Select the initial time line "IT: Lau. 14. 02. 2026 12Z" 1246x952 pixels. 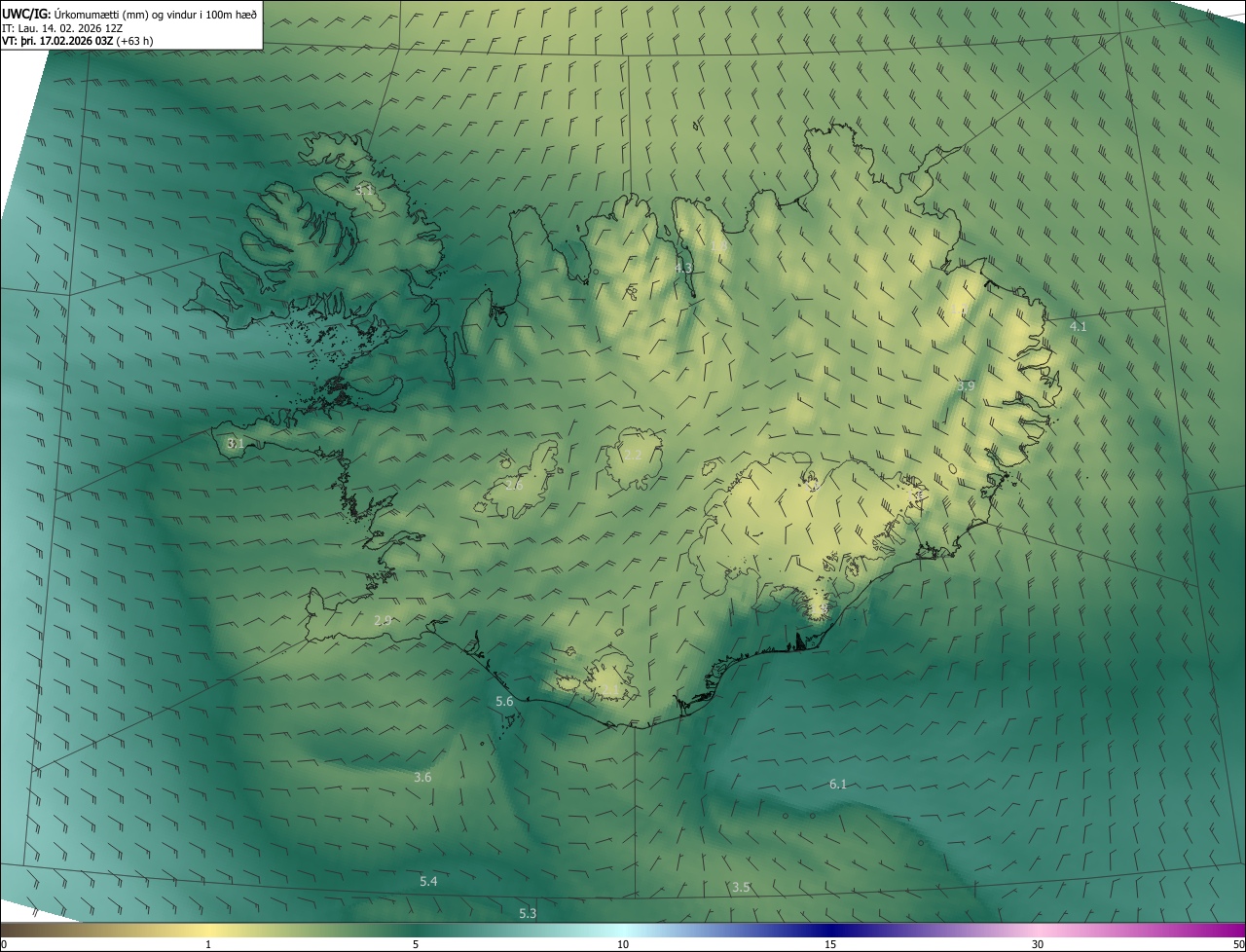click(x=61, y=27)
